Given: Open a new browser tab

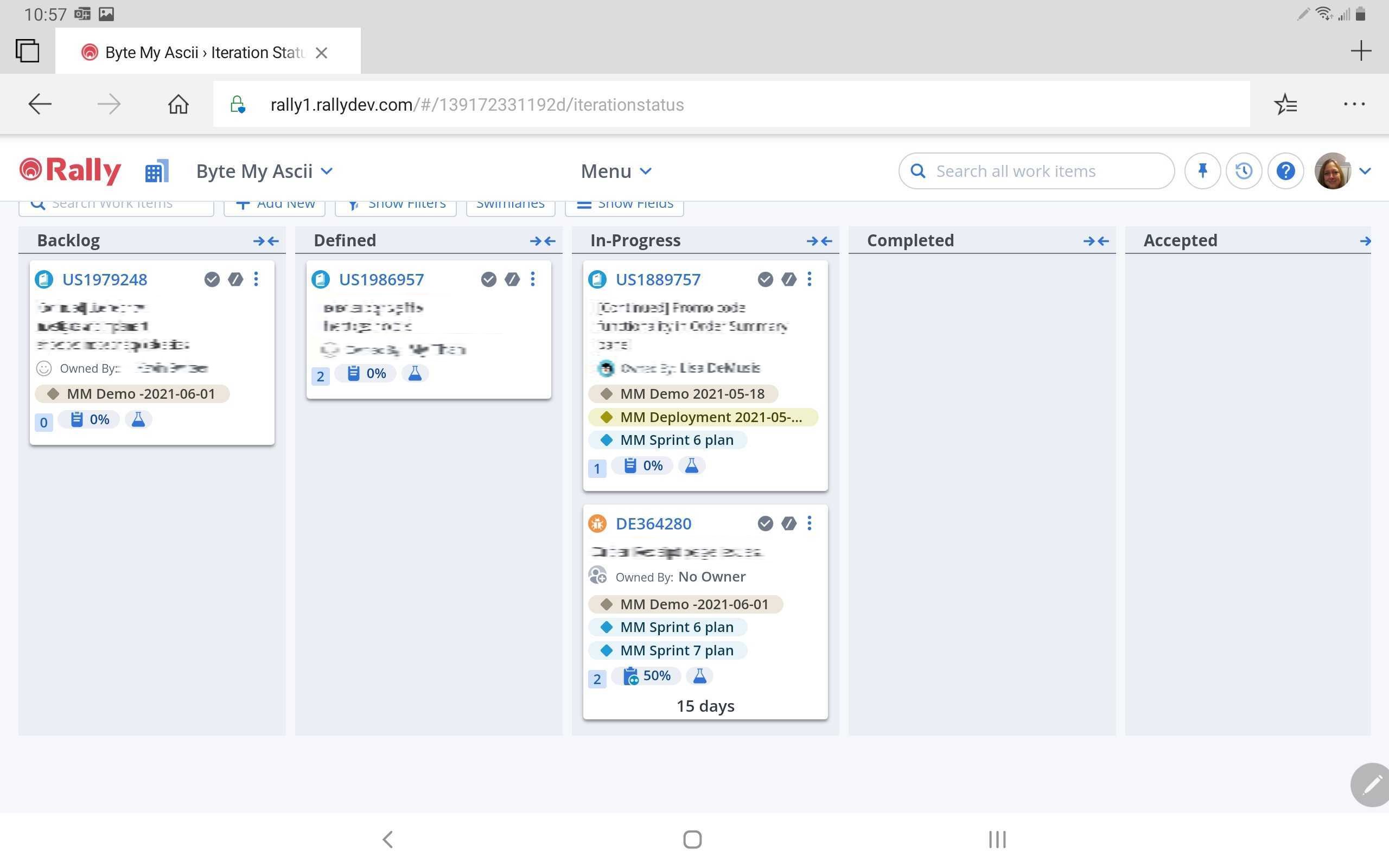Looking at the screenshot, I should (x=1361, y=50).
